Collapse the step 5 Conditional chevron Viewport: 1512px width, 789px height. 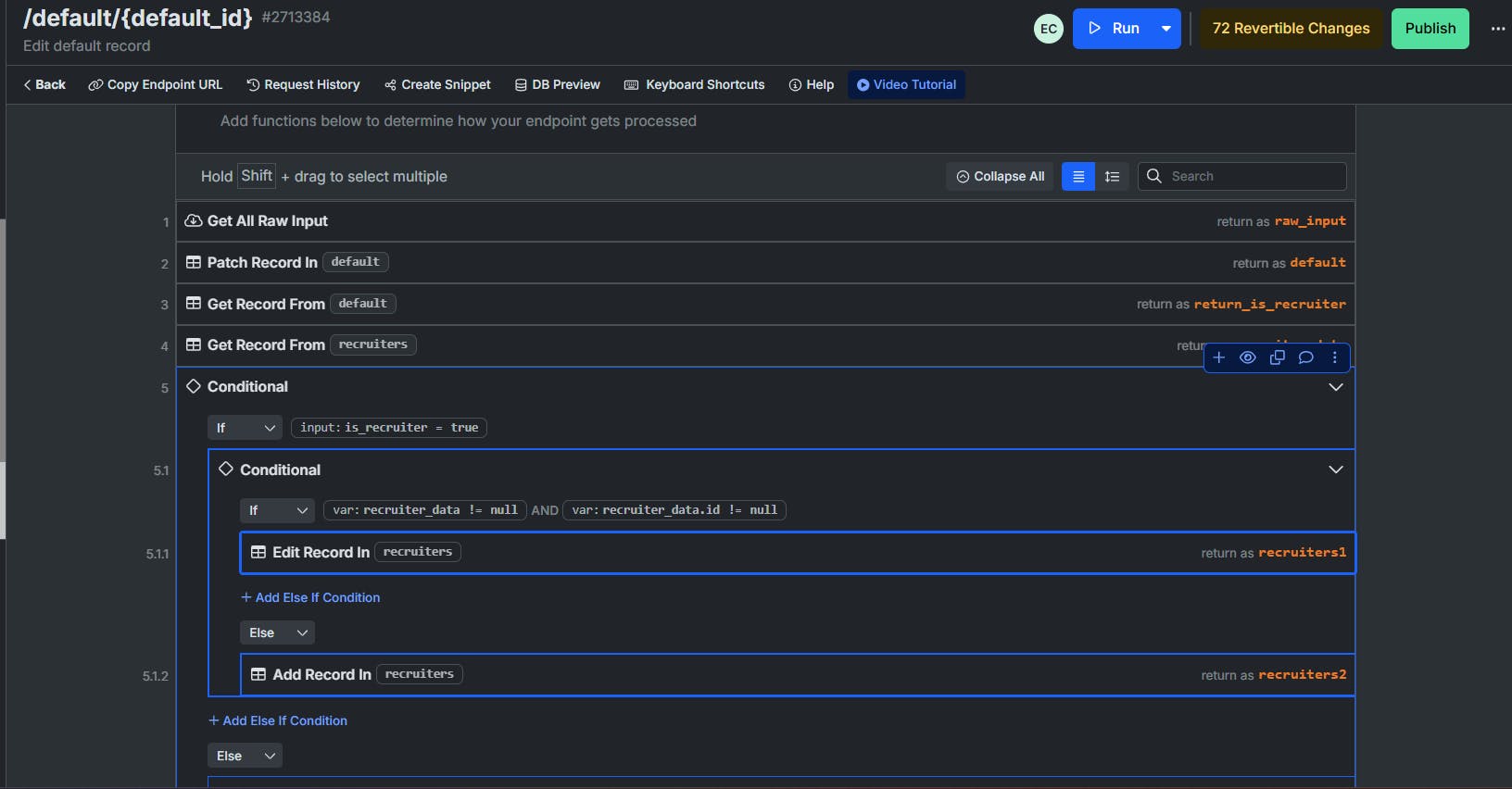click(1336, 387)
